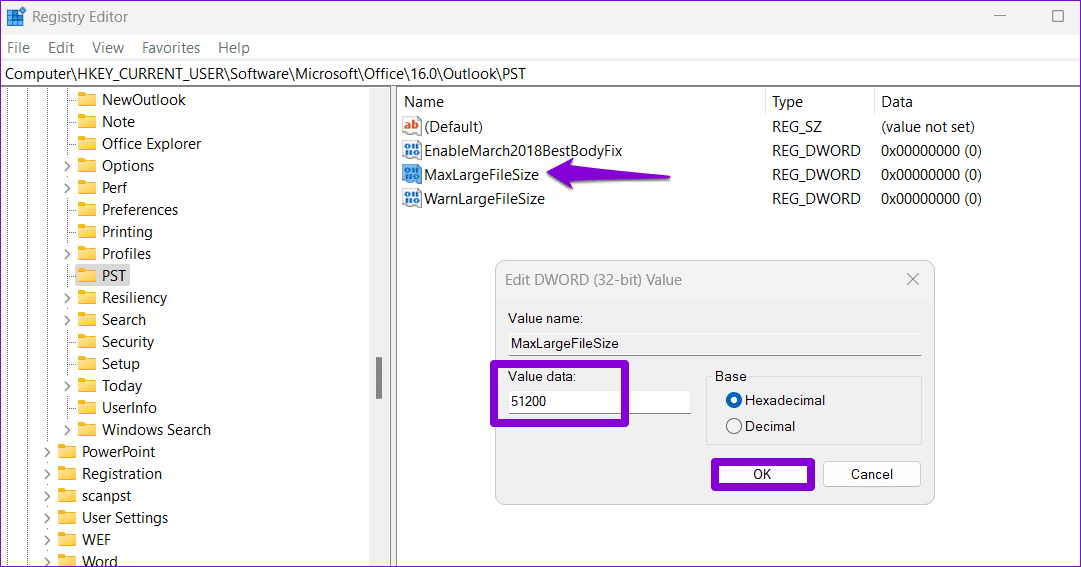Click the Value data input field
The image size is (1081, 567).
coord(599,401)
